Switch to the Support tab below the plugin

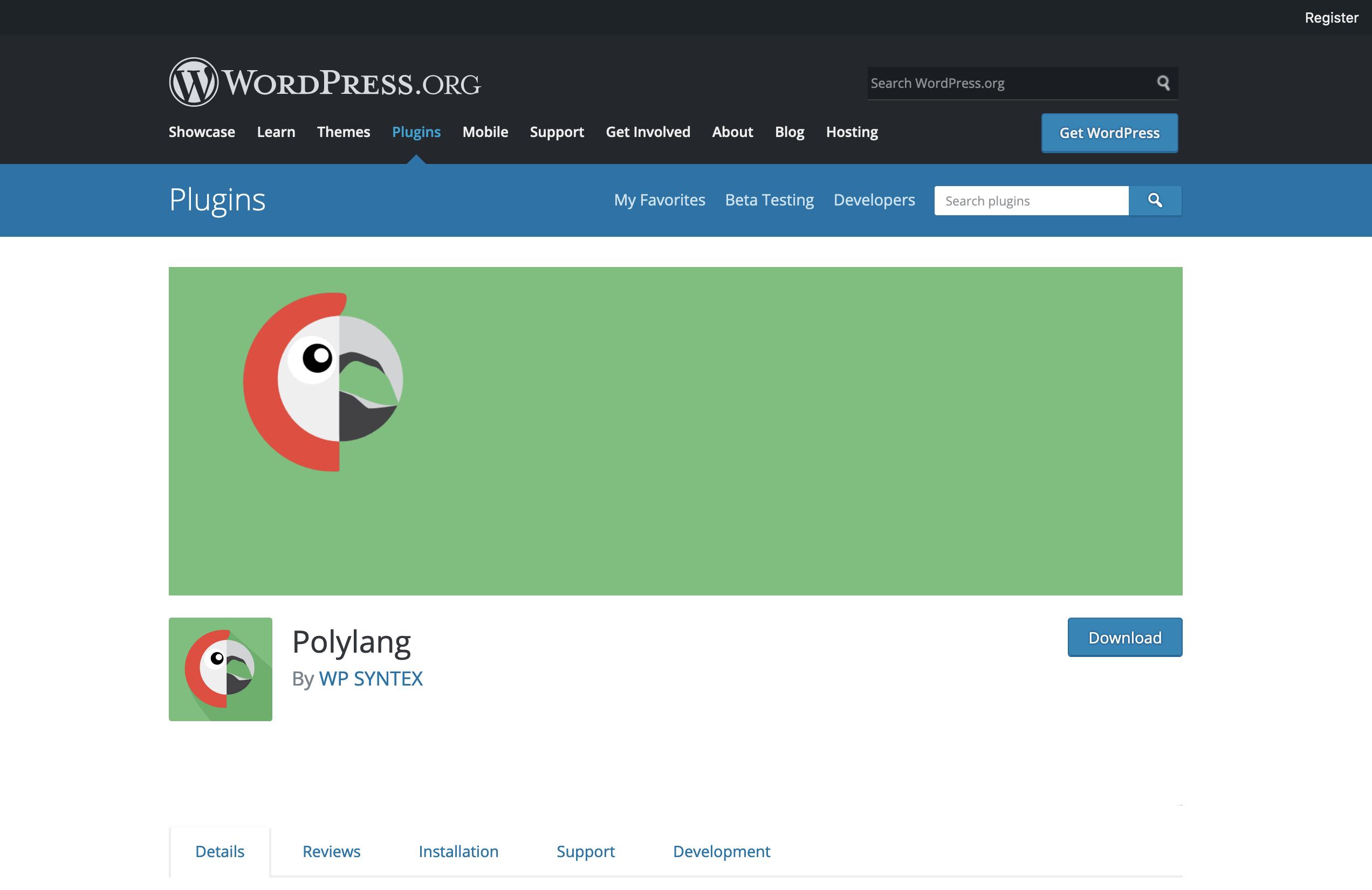(586, 851)
